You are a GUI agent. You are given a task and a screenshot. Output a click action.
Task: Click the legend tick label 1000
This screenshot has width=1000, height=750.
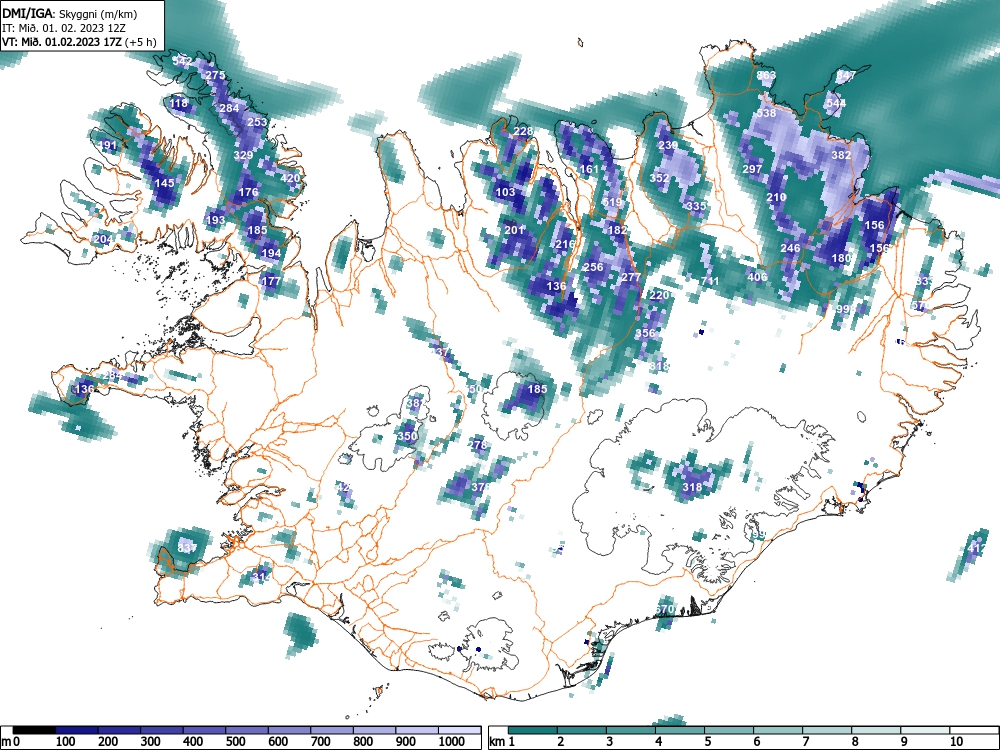pos(452,742)
